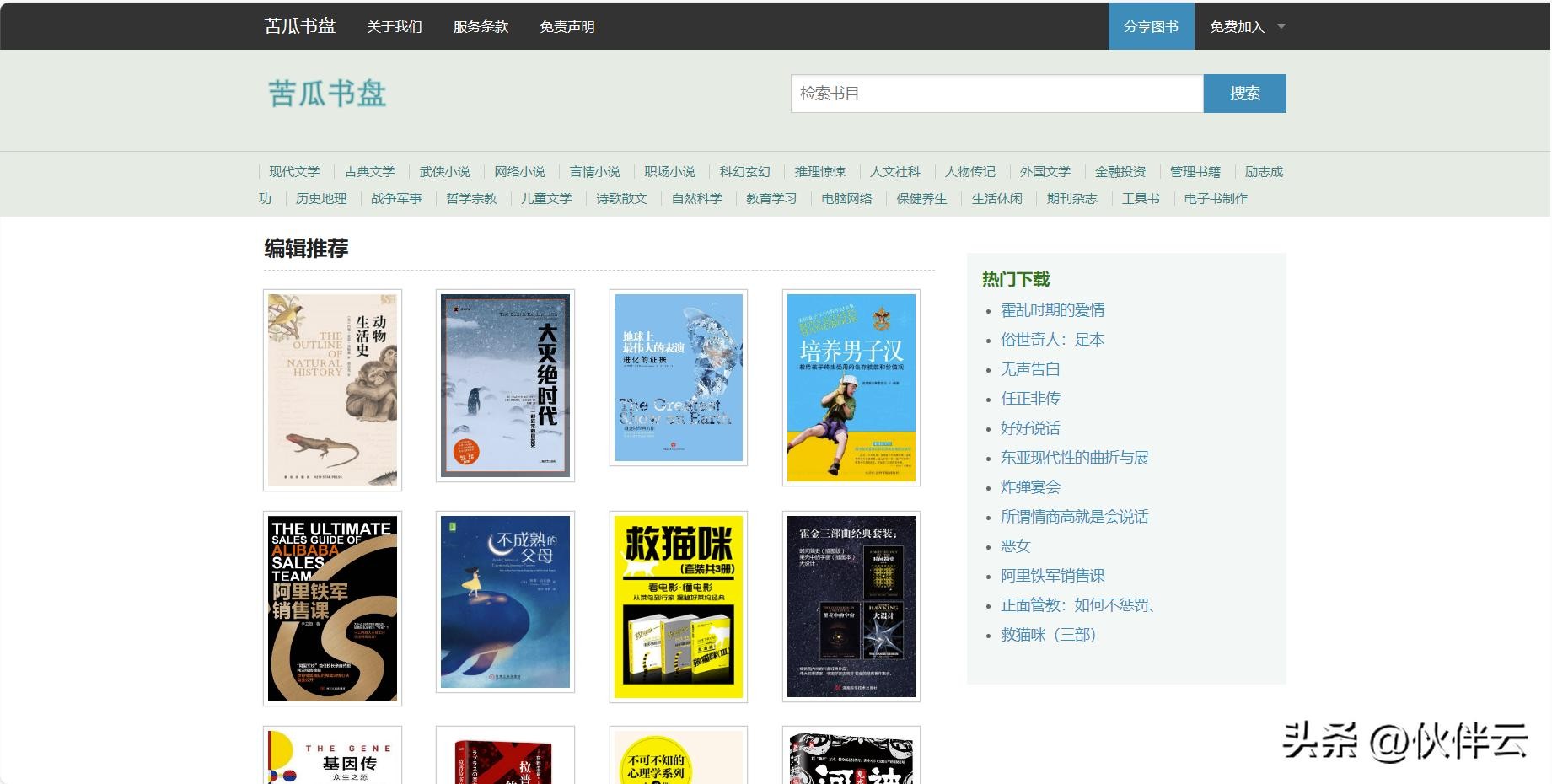Open 霍乱时期的爱情 in hot downloads
This screenshot has height=784, width=1552.
pos(1052,310)
